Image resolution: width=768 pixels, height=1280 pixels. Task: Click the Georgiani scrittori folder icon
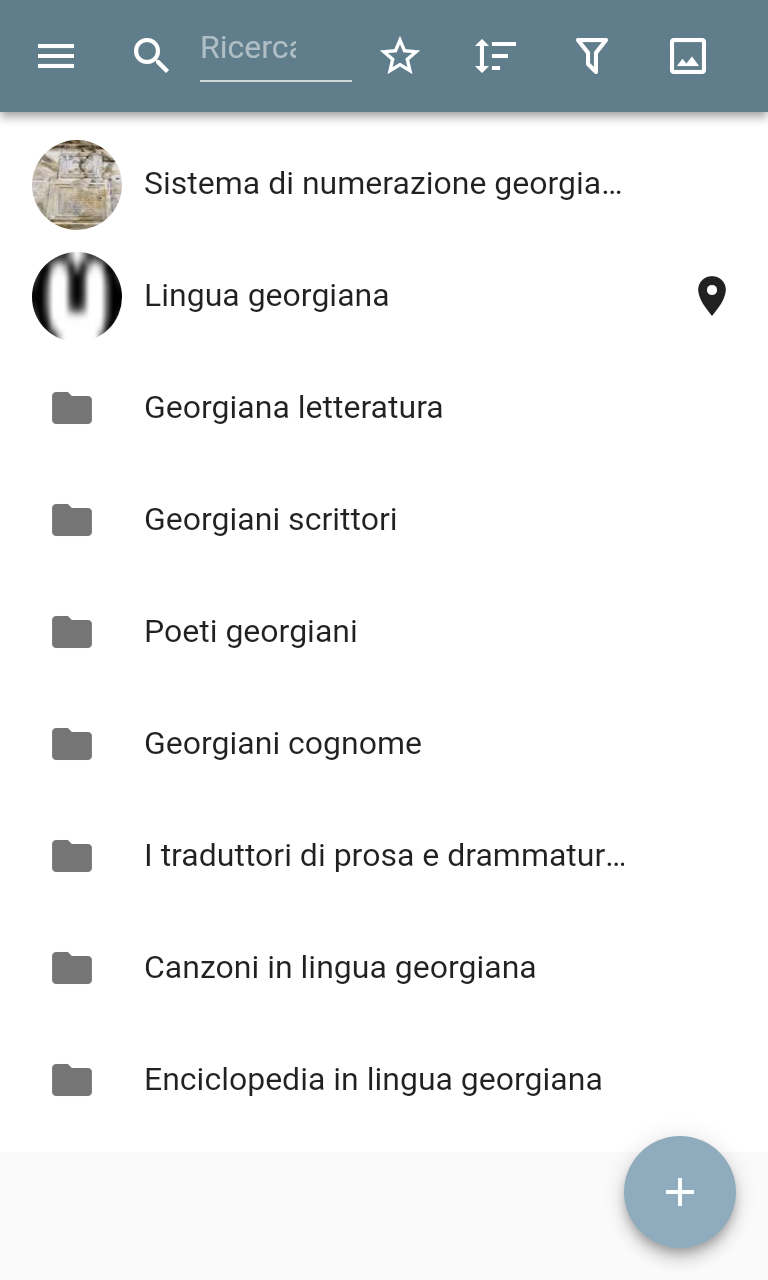(72, 520)
